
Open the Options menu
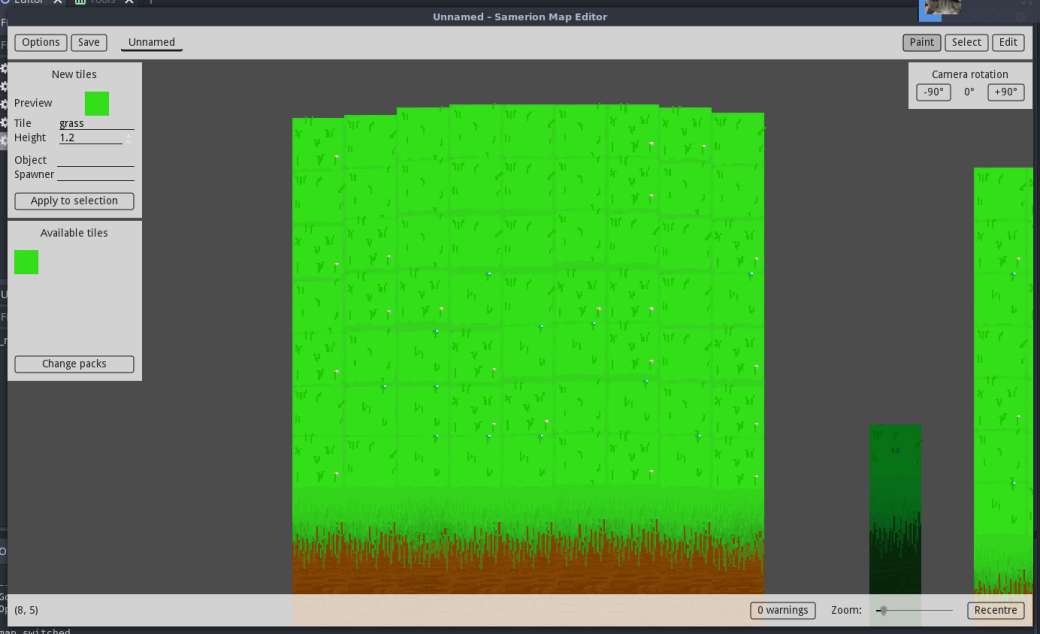(41, 42)
